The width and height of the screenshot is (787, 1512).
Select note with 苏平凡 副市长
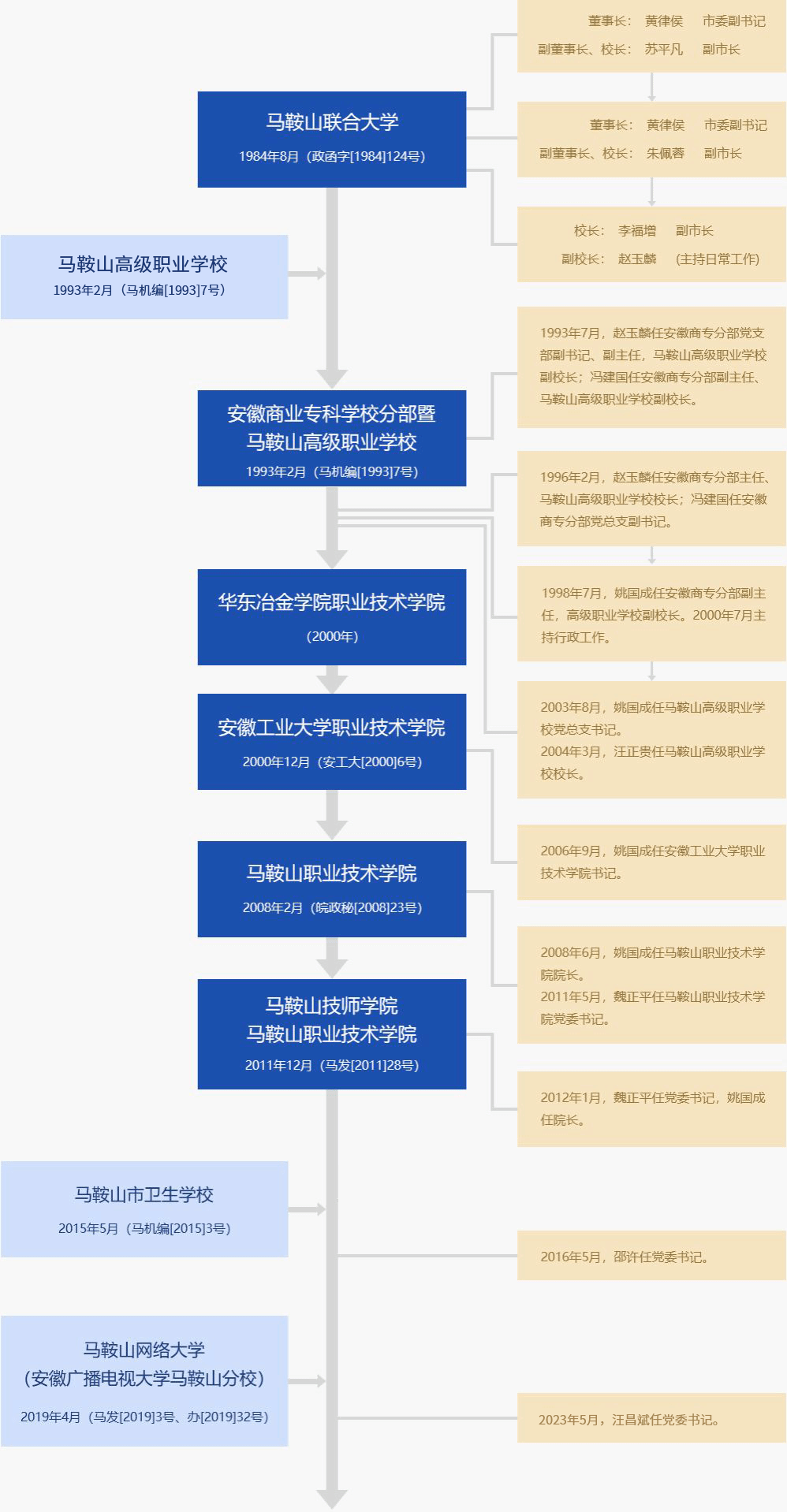(651, 35)
